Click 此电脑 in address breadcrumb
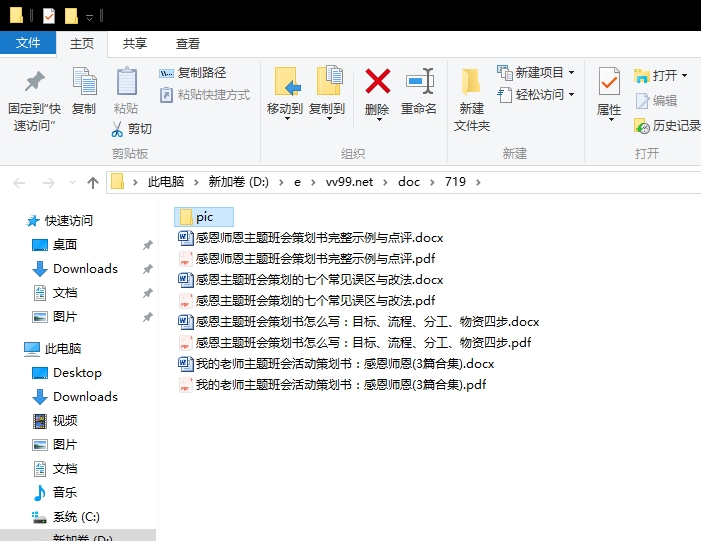 [x=165, y=182]
